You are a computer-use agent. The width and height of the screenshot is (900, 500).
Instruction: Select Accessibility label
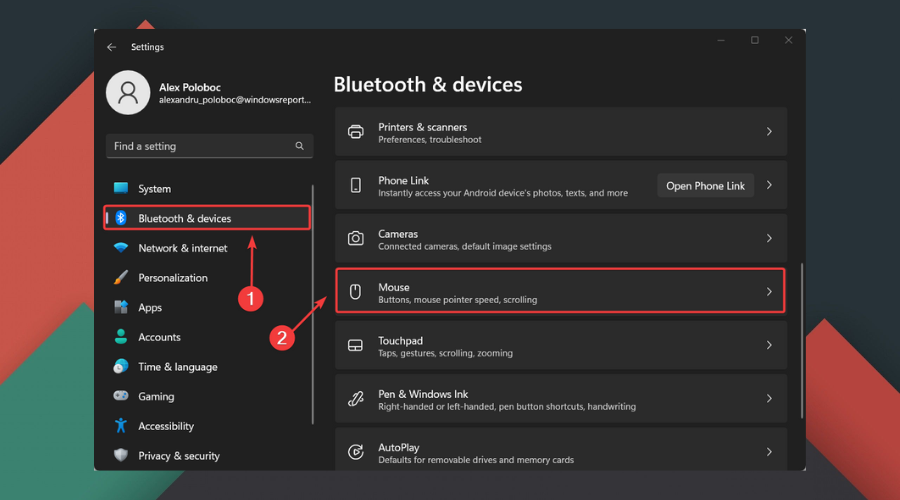(166, 426)
